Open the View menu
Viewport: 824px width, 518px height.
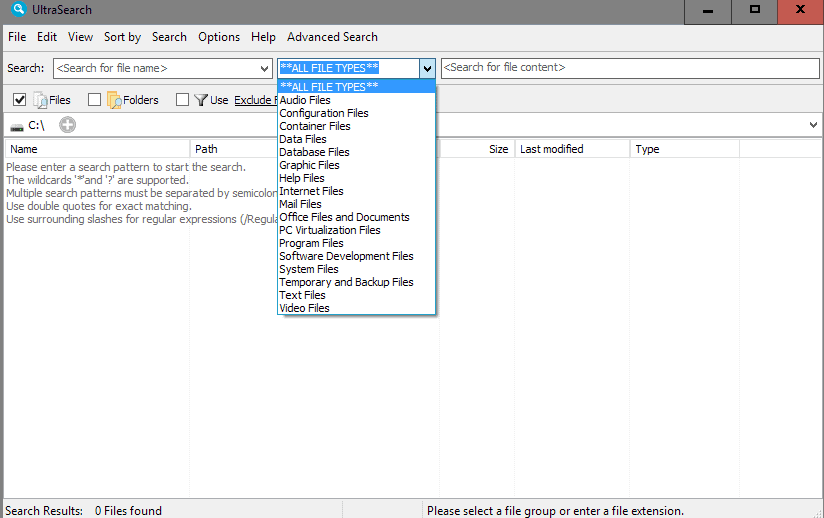tap(80, 37)
